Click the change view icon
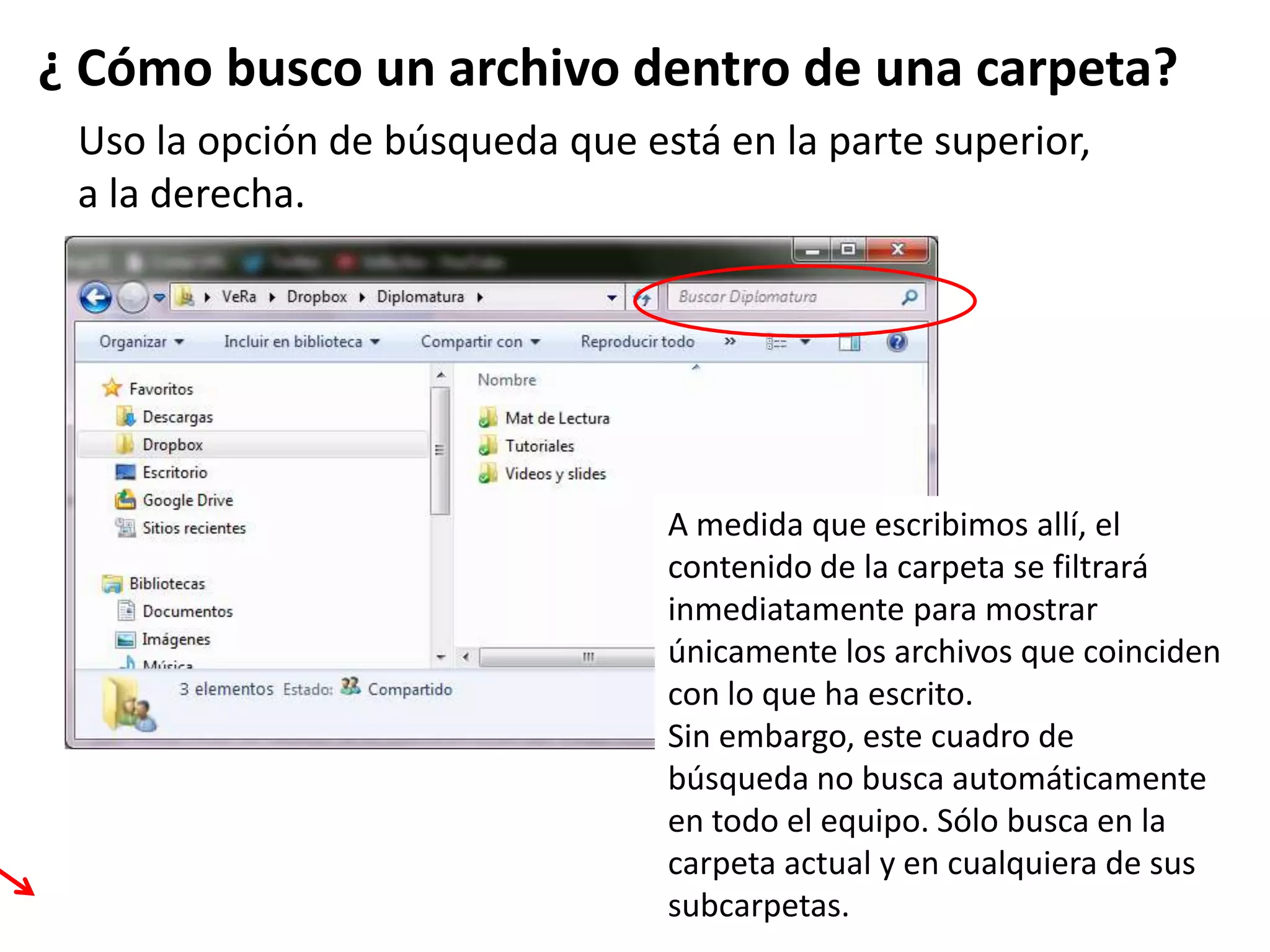Screen dimensions: 1270x952 pyautogui.click(x=776, y=342)
